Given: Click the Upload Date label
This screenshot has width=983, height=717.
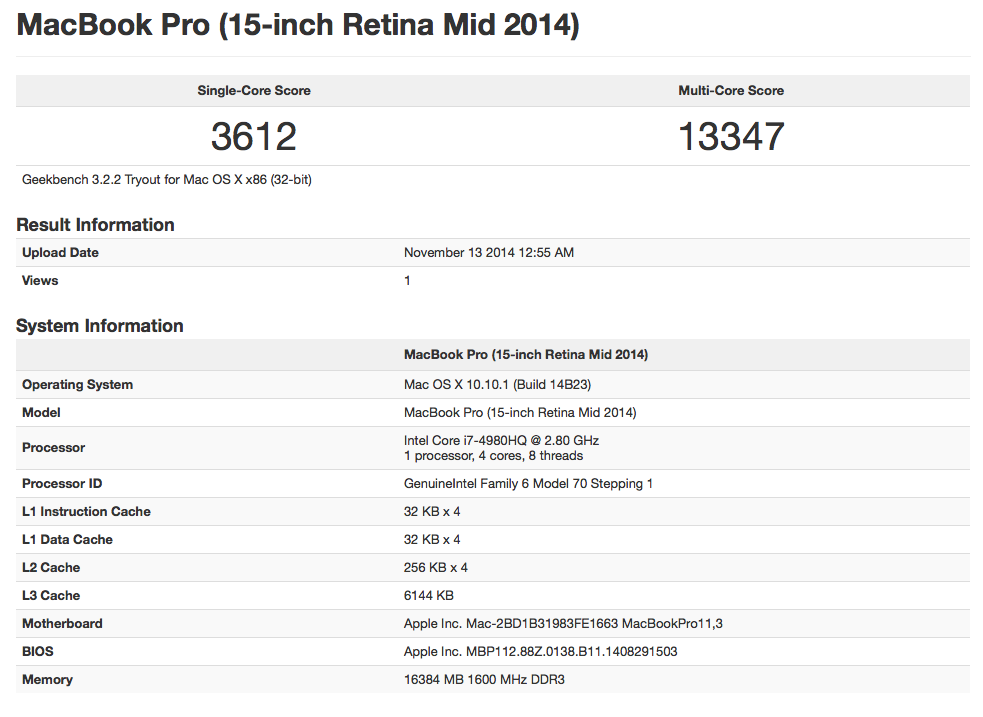Looking at the screenshot, I should [x=60, y=253].
